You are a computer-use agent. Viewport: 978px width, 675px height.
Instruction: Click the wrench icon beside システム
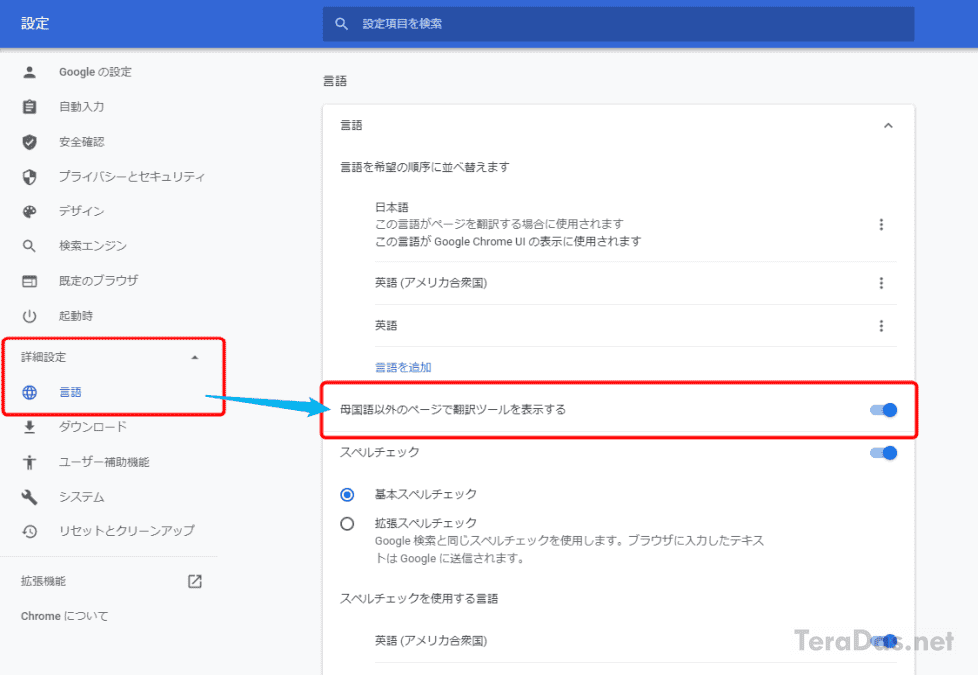point(29,497)
